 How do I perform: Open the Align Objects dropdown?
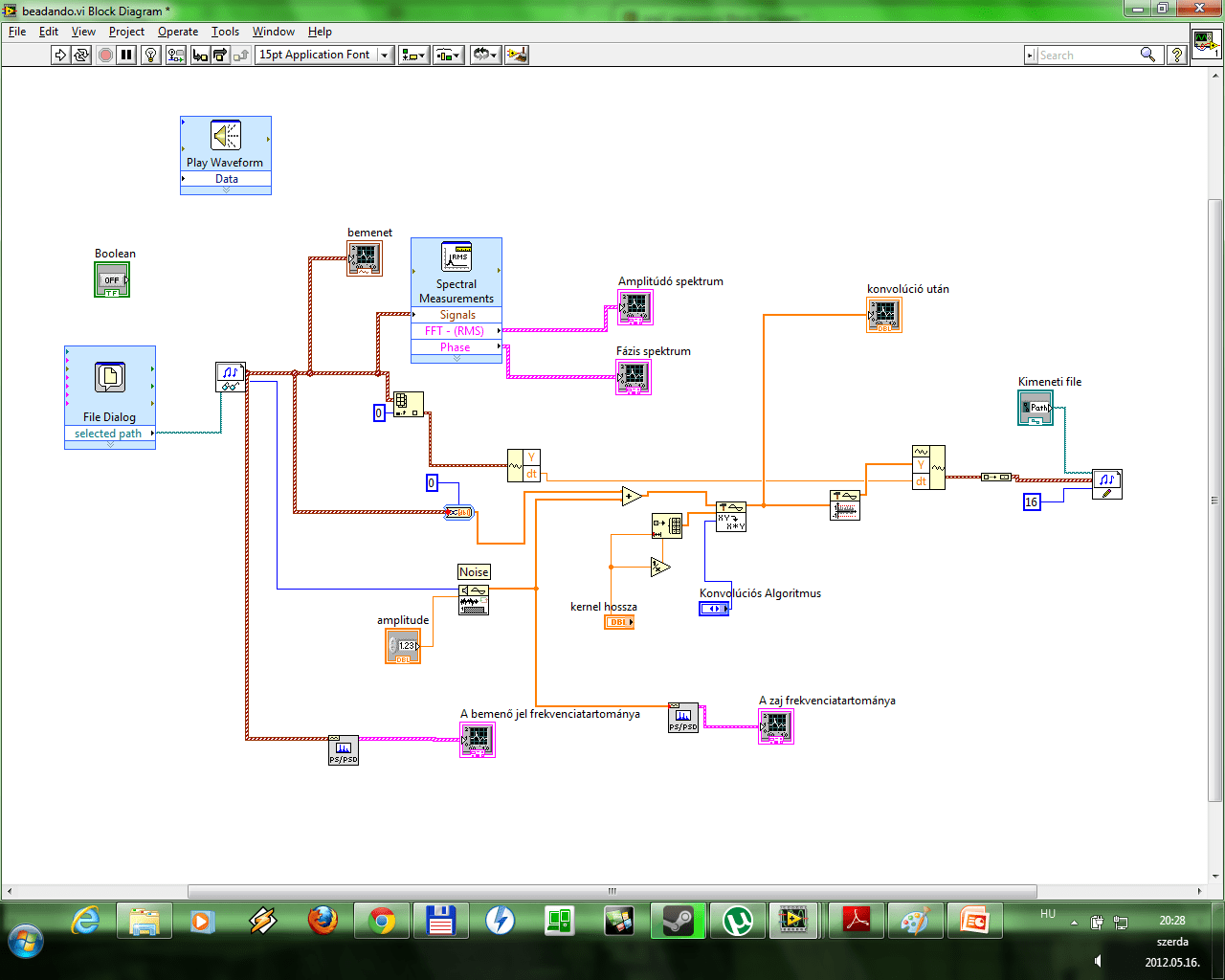coord(413,55)
